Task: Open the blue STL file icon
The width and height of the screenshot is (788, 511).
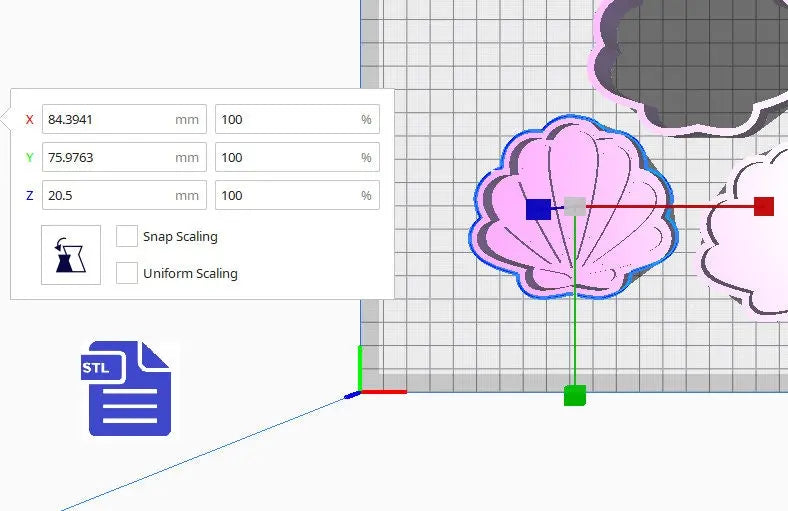Action: [130, 390]
